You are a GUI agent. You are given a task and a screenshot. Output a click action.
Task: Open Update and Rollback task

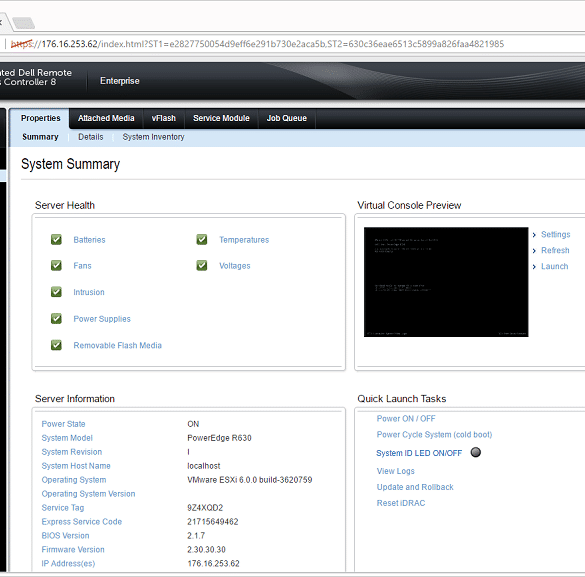(x=415, y=487)
